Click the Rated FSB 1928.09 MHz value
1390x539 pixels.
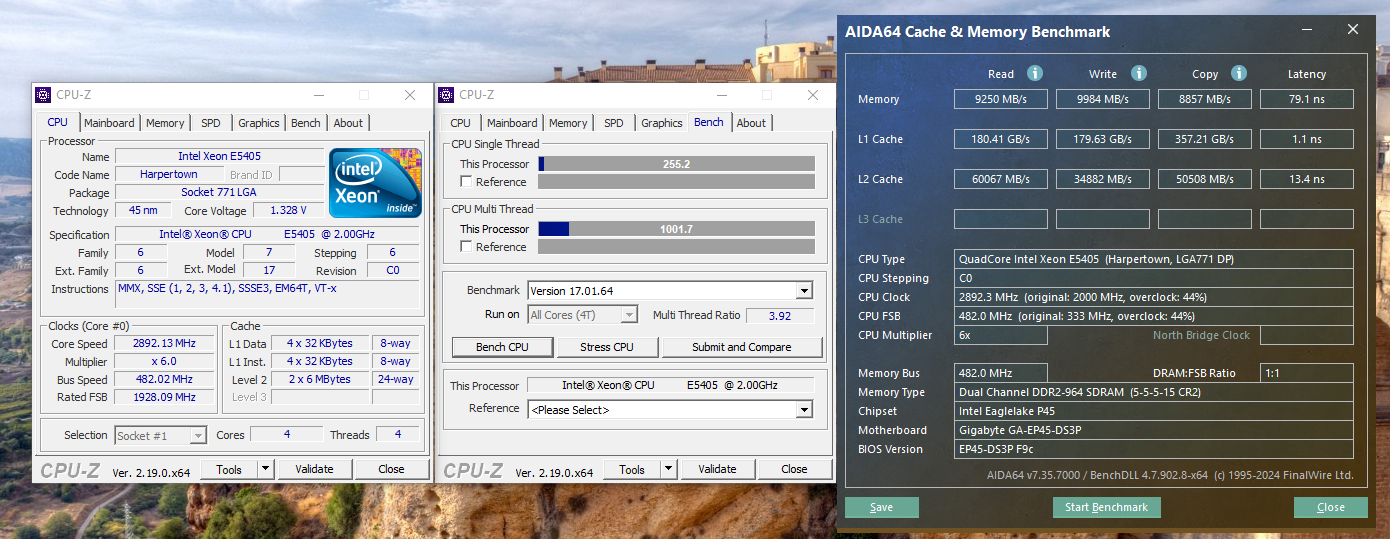click(164, 397)
